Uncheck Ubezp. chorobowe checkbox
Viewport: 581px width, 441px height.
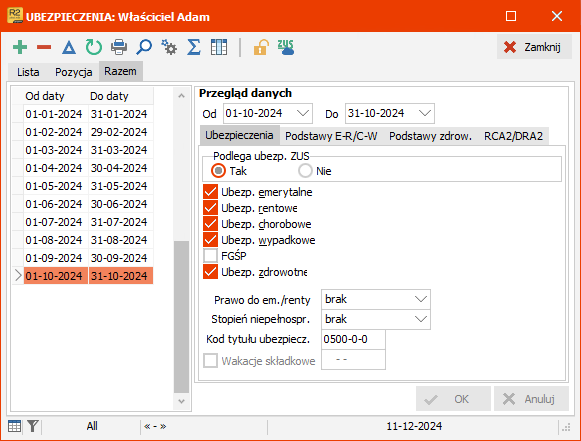click(x=210, y=224)
